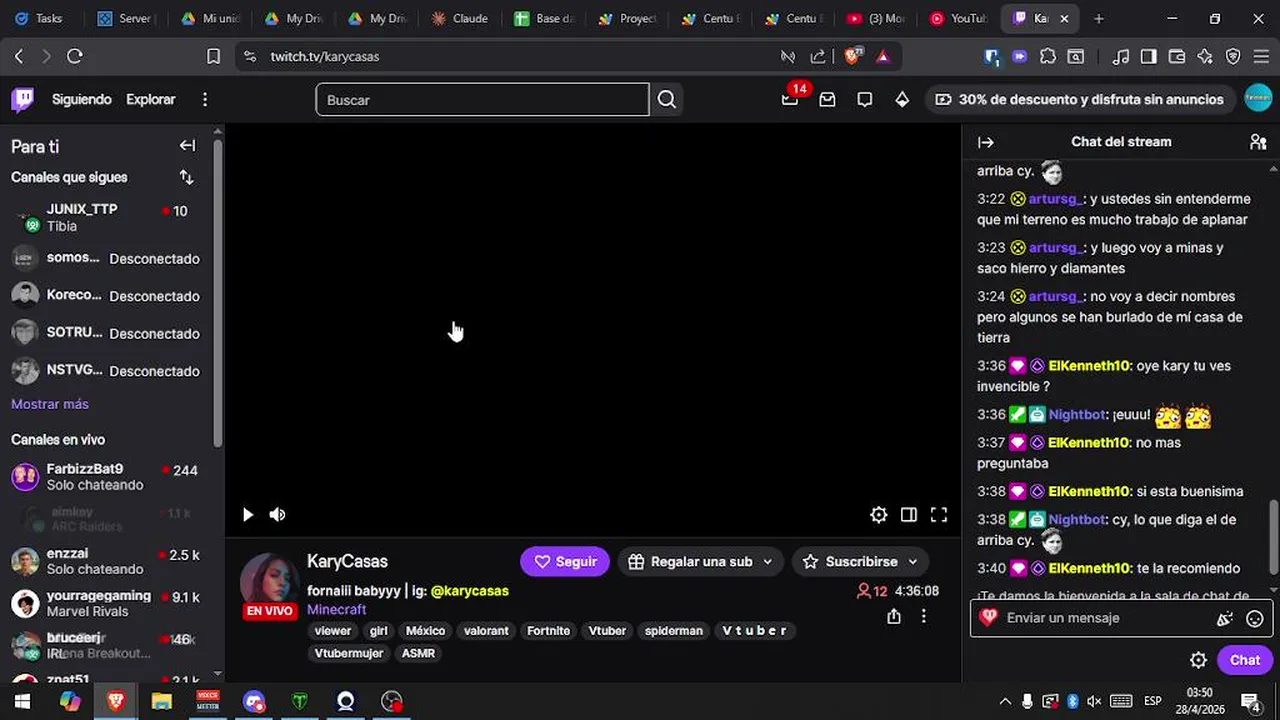The height and width of the screenshot is (720, 1280).
Task: Open browser hamburger menu
Action: pyautogui.click(x=1261, y=57)
